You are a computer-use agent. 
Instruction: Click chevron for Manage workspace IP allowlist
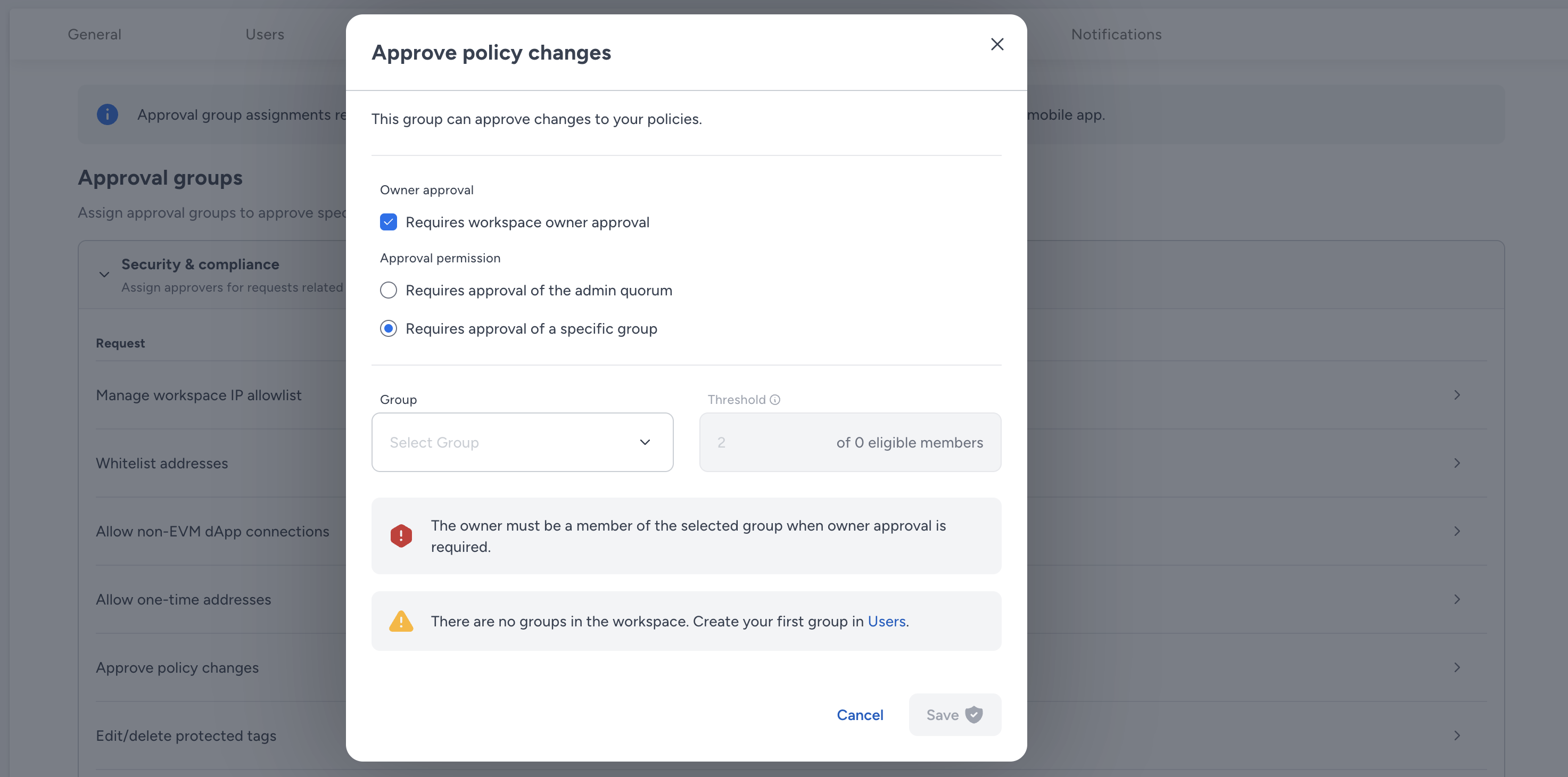[1457, 395]
